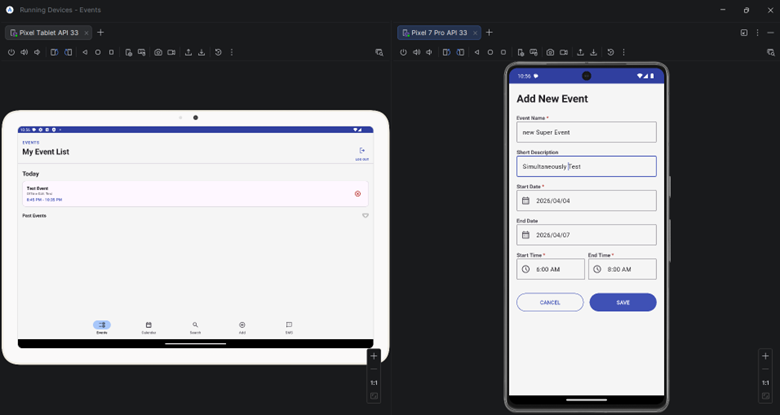The height and width of the screenshot is (415, 780).
Task: Click the CANCEL button on the event form
Action: pyautogui.click(x=549, y=302)
